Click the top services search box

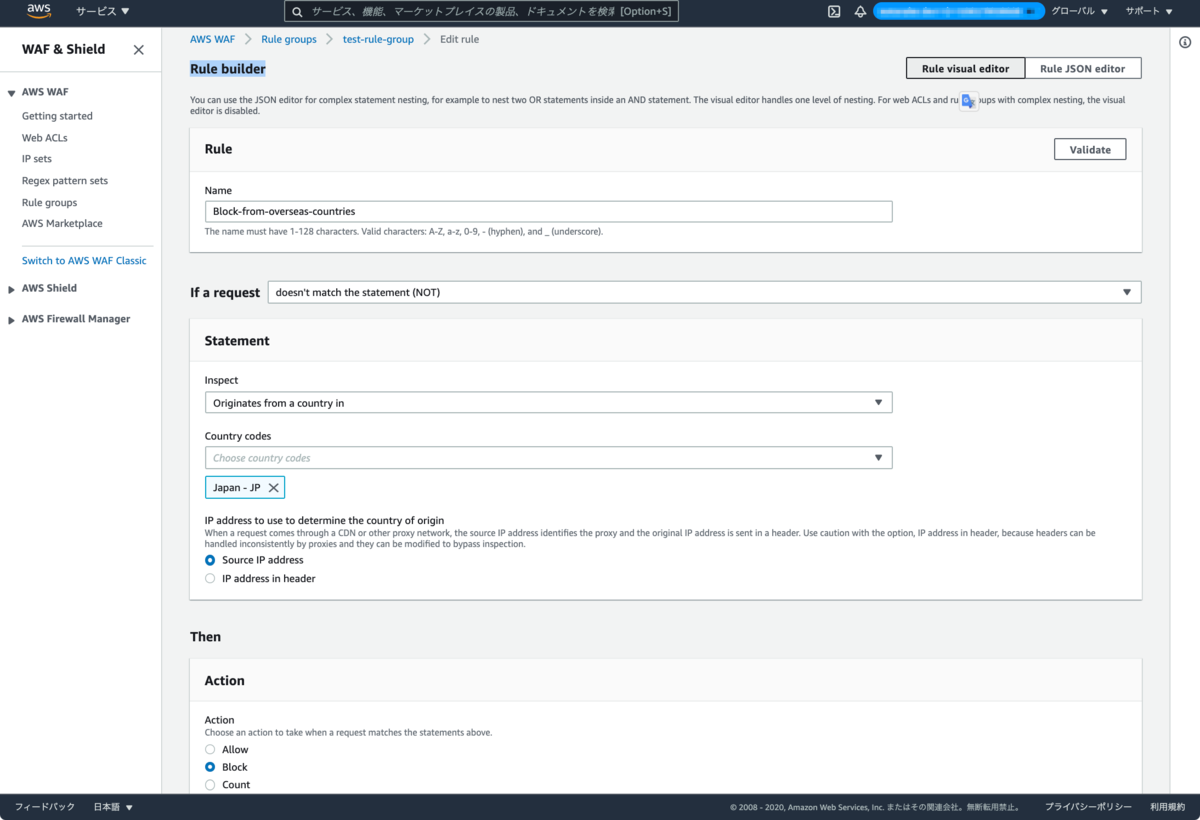pos(481,11)
